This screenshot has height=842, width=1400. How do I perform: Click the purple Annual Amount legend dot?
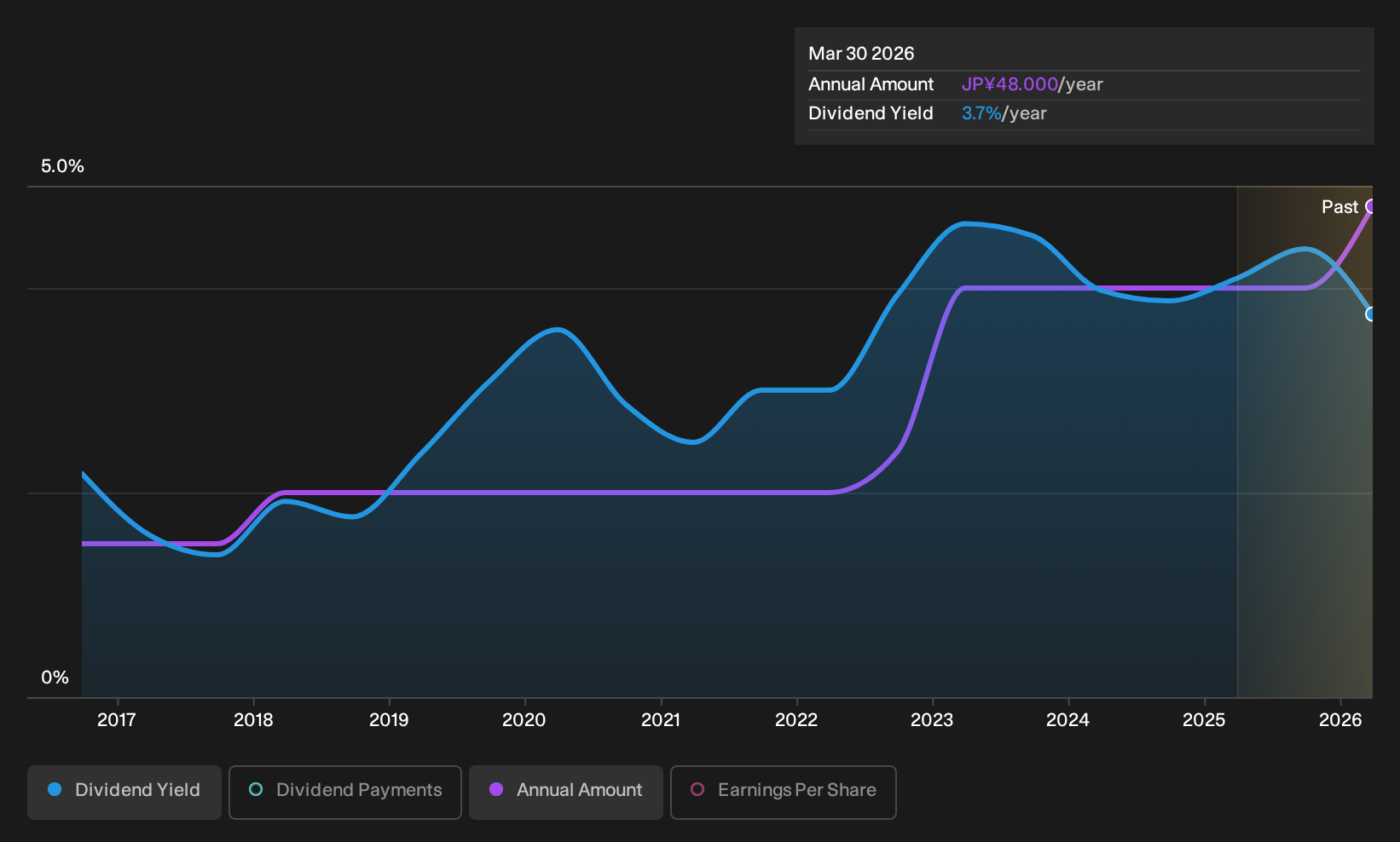click(x=496, y=789)
